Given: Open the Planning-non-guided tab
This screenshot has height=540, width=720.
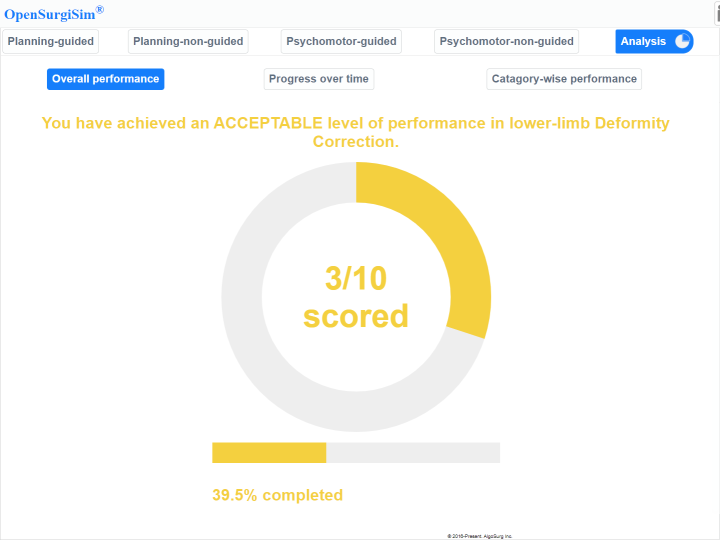Looking at the screenshot, I should 188,41.
